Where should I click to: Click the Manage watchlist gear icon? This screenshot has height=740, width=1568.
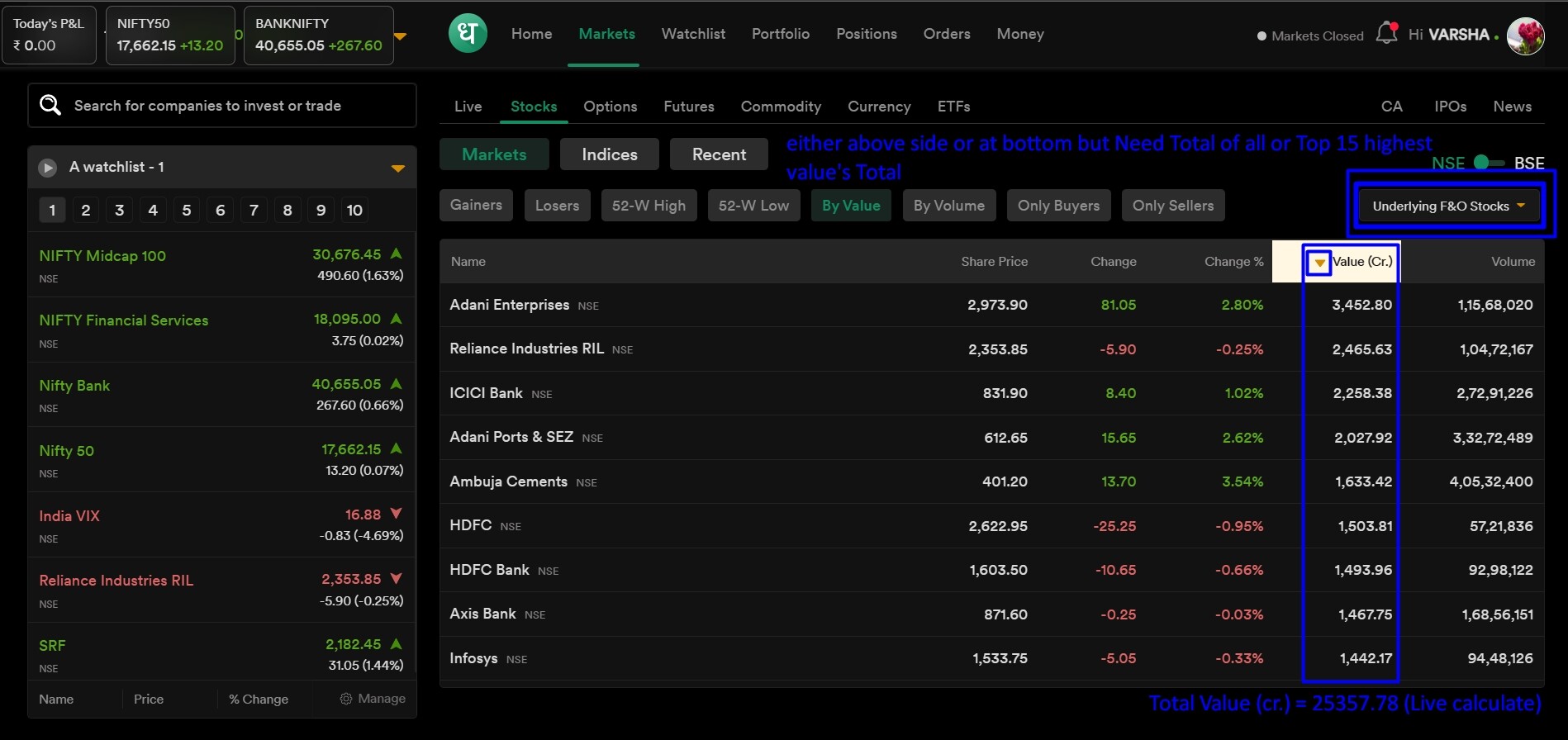pyautogui.click(x=346, y=699)
